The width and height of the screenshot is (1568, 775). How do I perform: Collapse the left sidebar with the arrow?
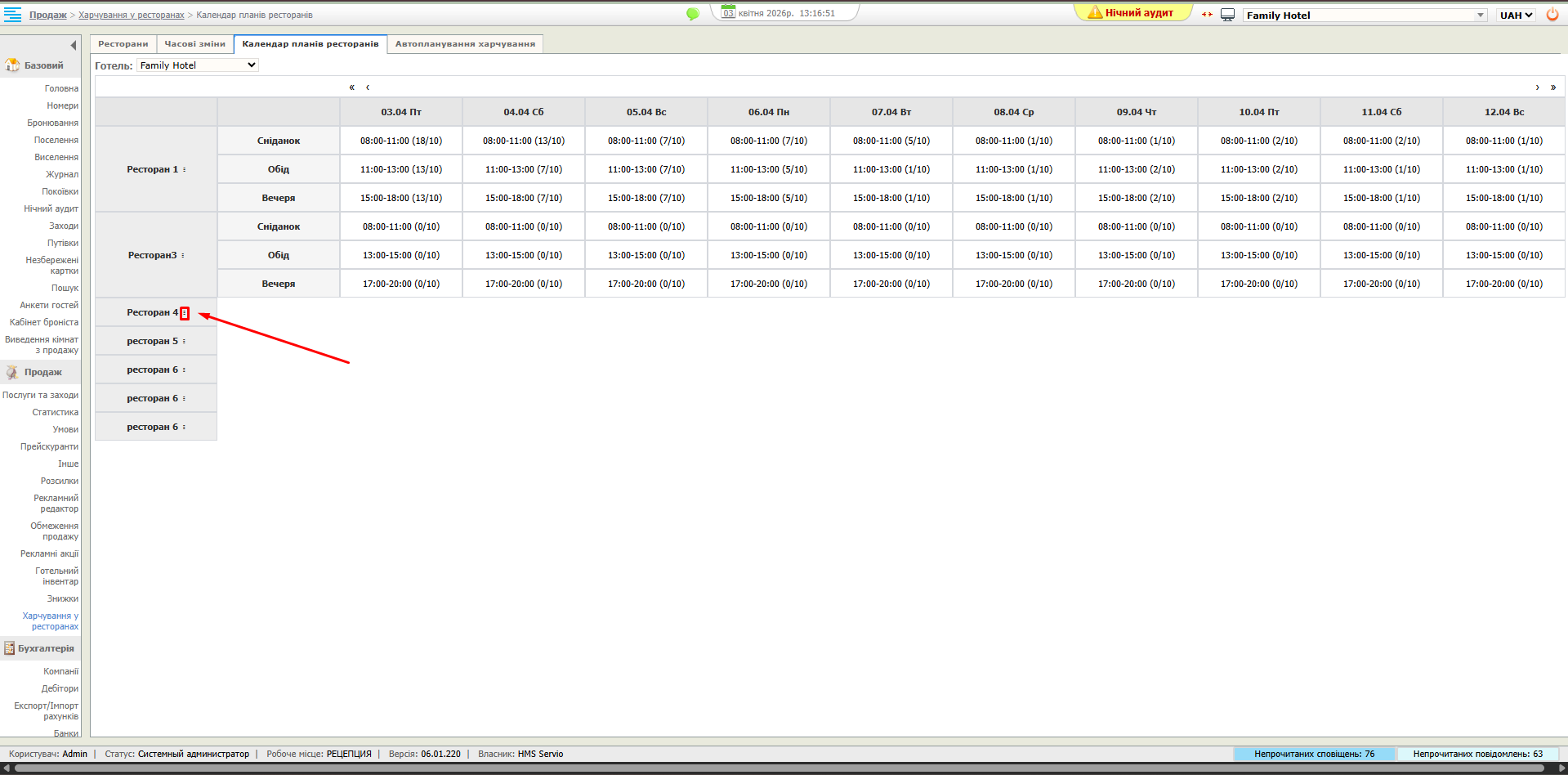(x=74, y=46)
